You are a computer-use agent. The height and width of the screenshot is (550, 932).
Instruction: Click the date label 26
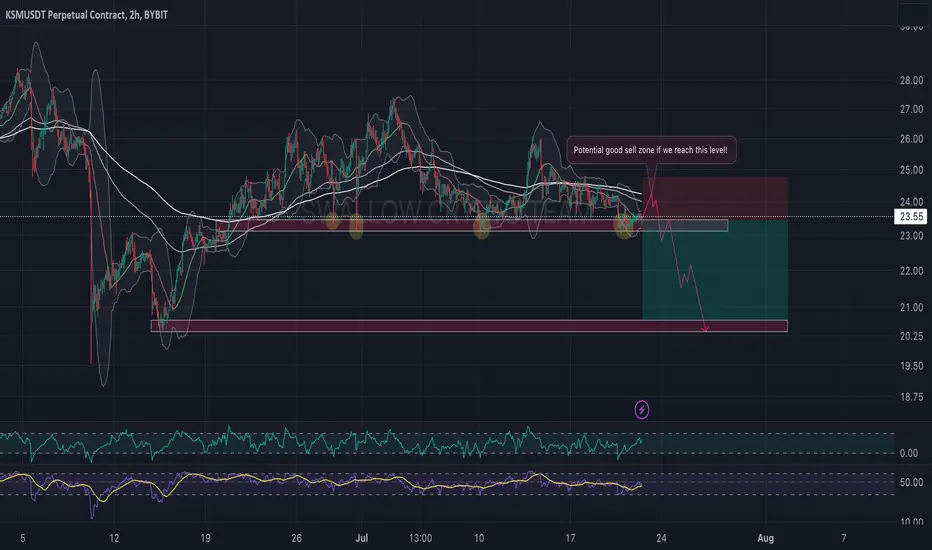296,538
